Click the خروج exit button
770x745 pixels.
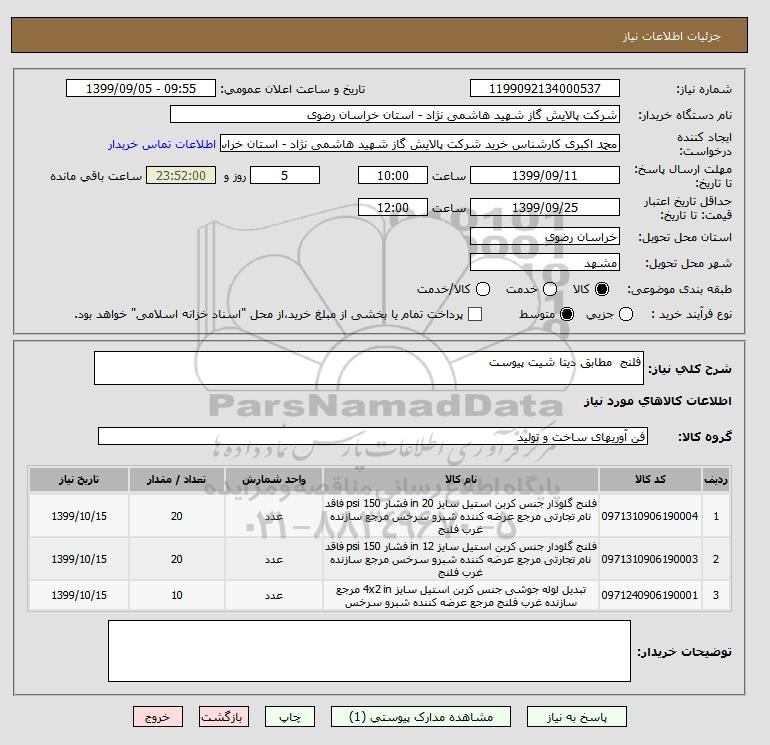(158, 717)
